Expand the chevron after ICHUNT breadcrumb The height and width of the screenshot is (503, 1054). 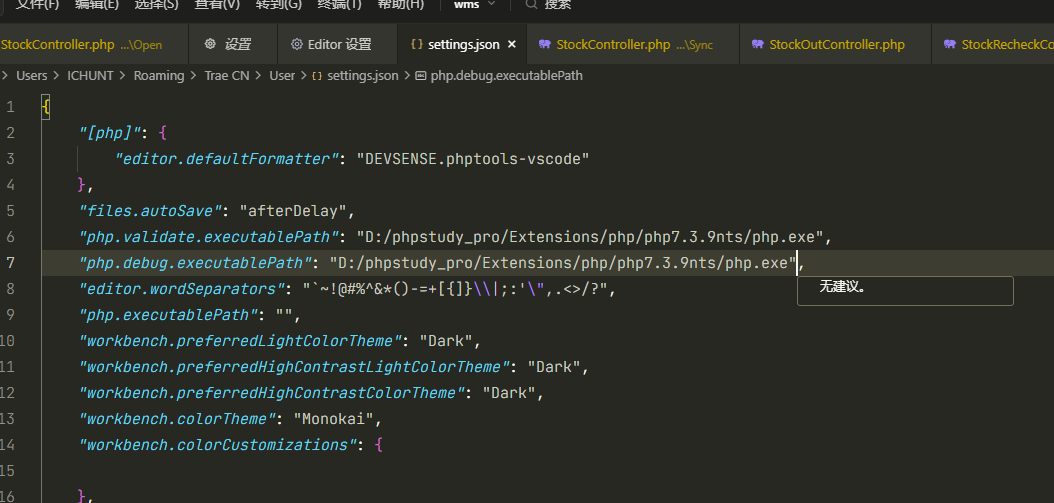(x=123, y=75)
